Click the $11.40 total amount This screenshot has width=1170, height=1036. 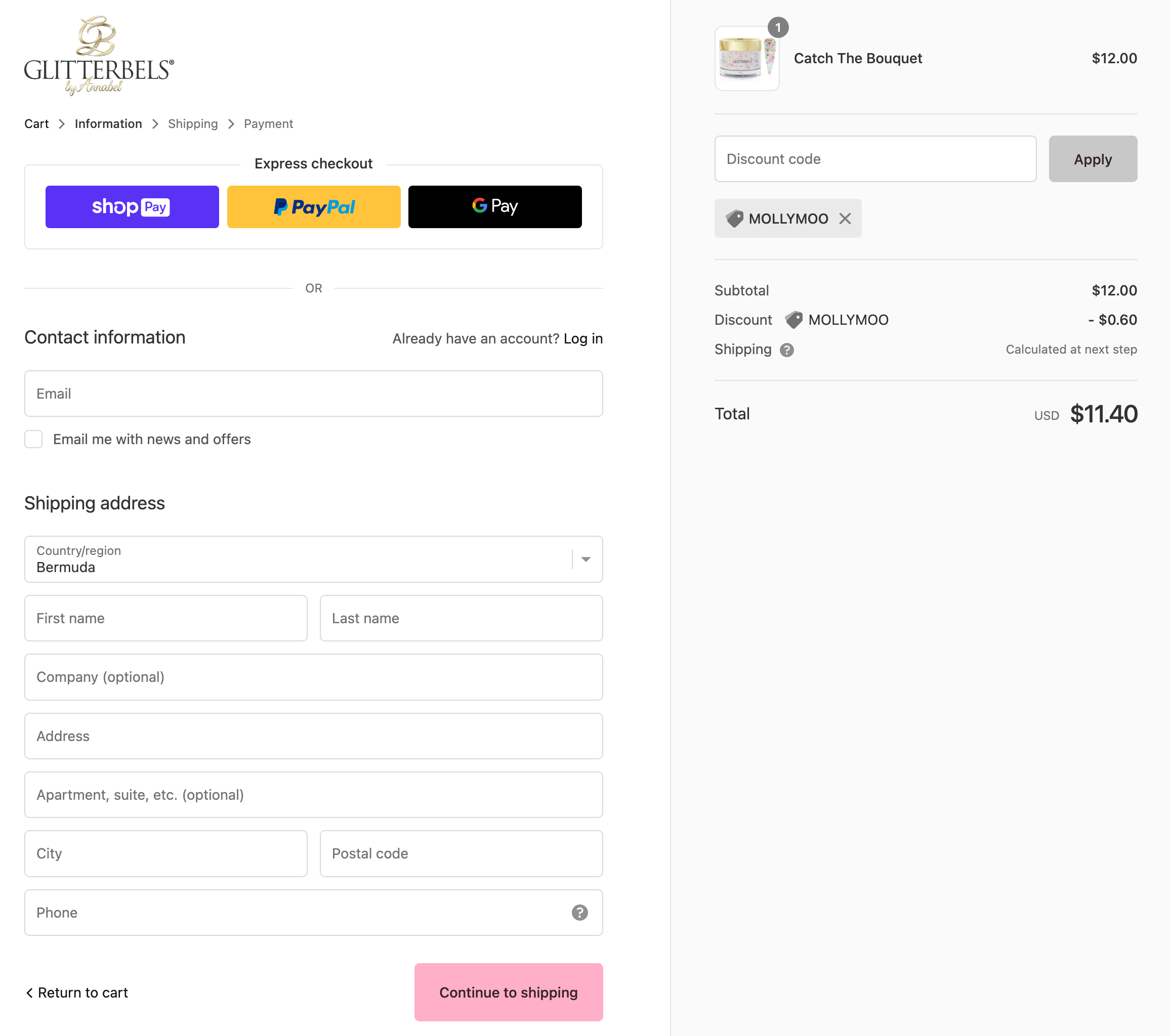1104,414
